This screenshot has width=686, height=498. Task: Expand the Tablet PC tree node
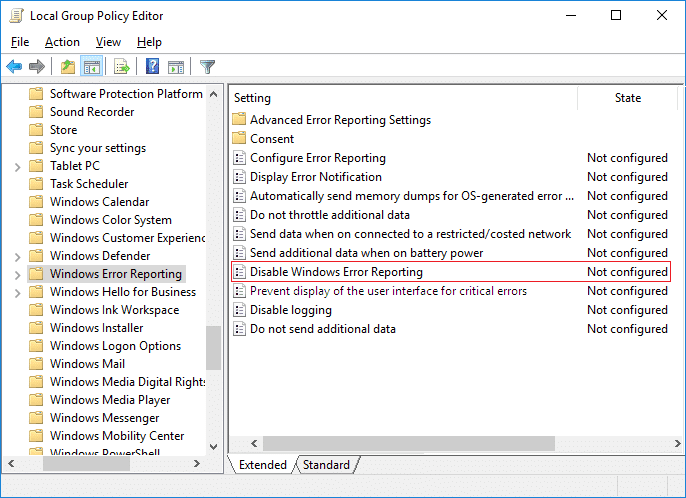point(18,167)
